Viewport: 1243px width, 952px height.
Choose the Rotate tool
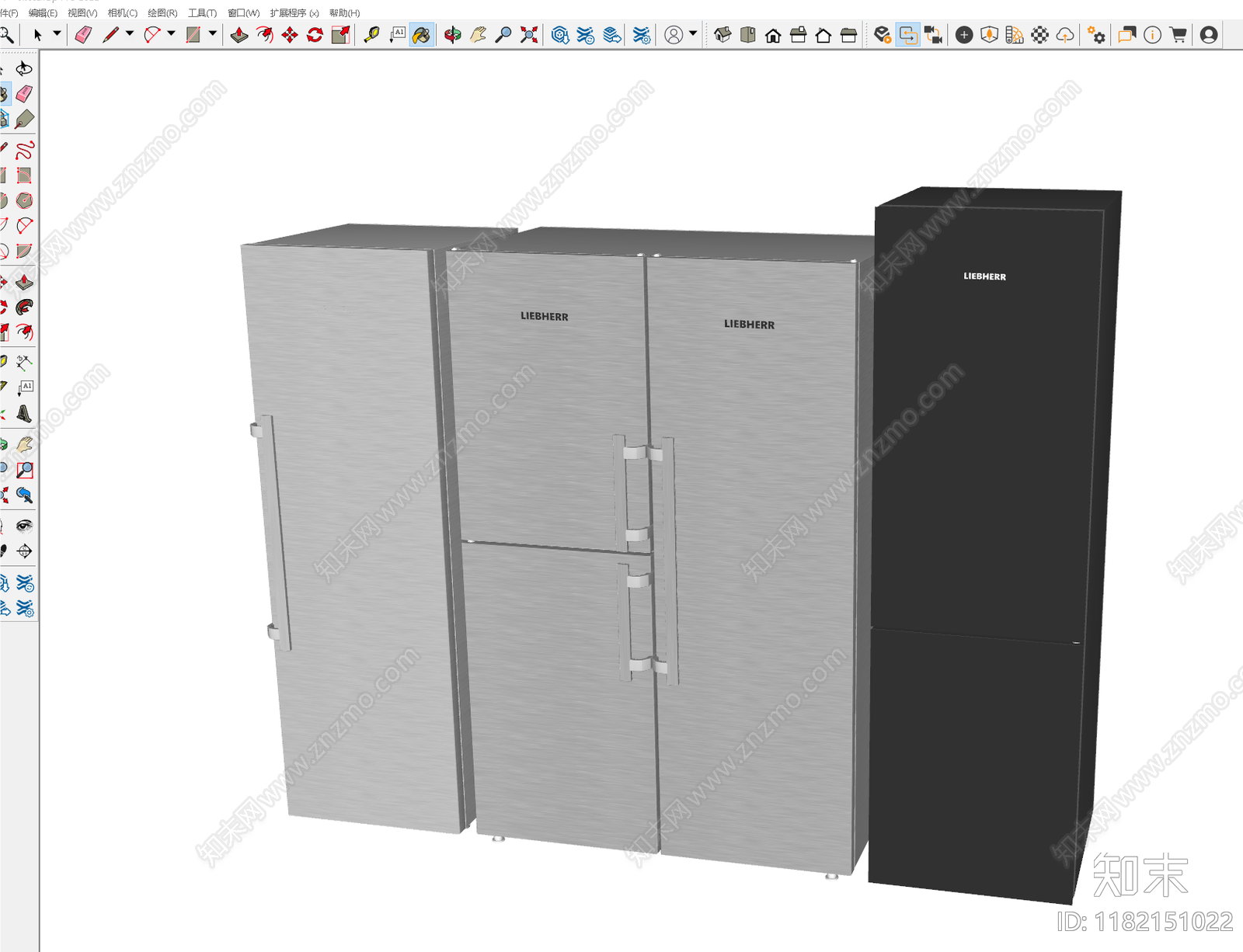point(315,35)
